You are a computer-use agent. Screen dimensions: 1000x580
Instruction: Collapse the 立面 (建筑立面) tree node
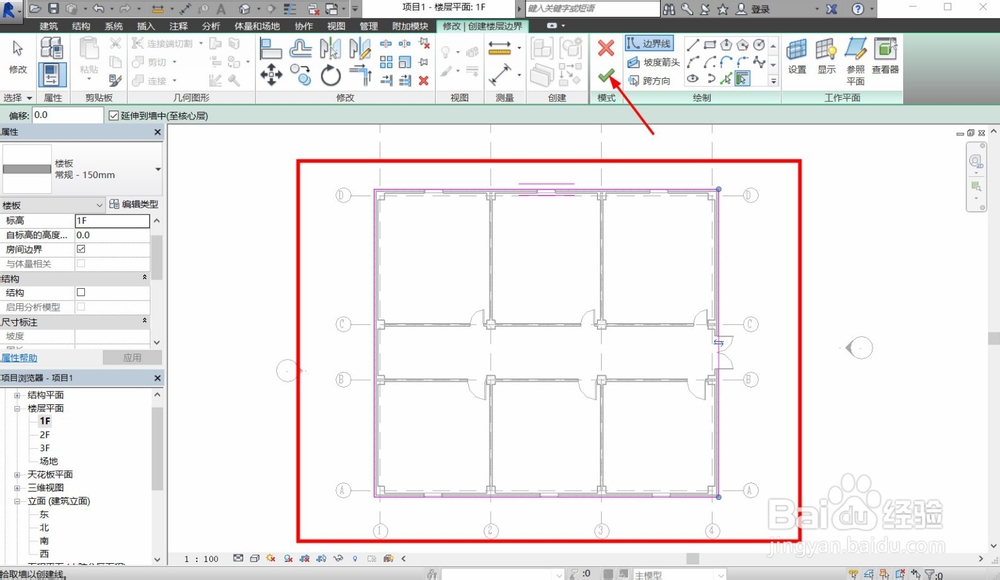point(17,502)
